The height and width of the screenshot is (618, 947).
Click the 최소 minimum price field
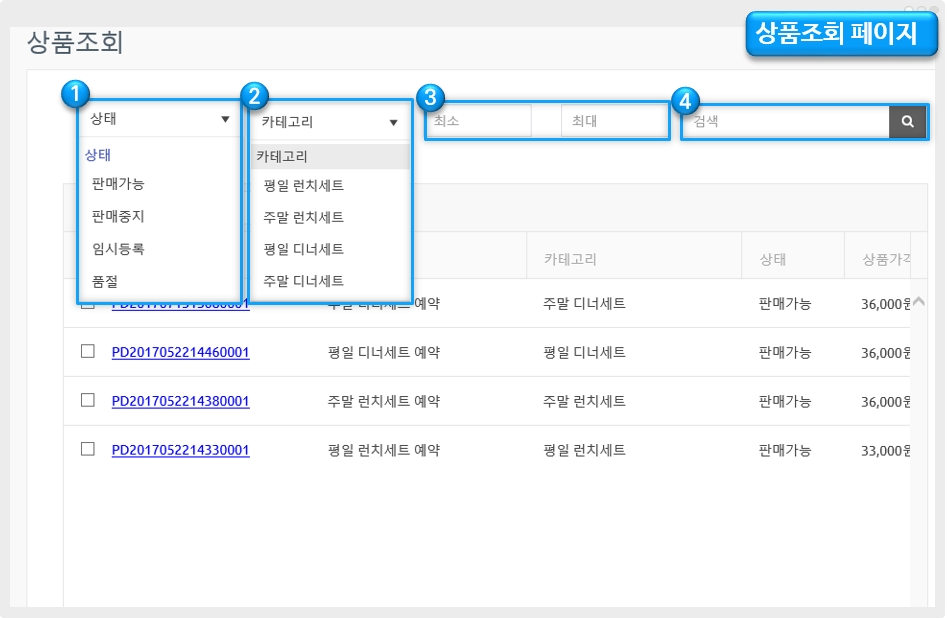pyautogui.click(x=480, y=121)
